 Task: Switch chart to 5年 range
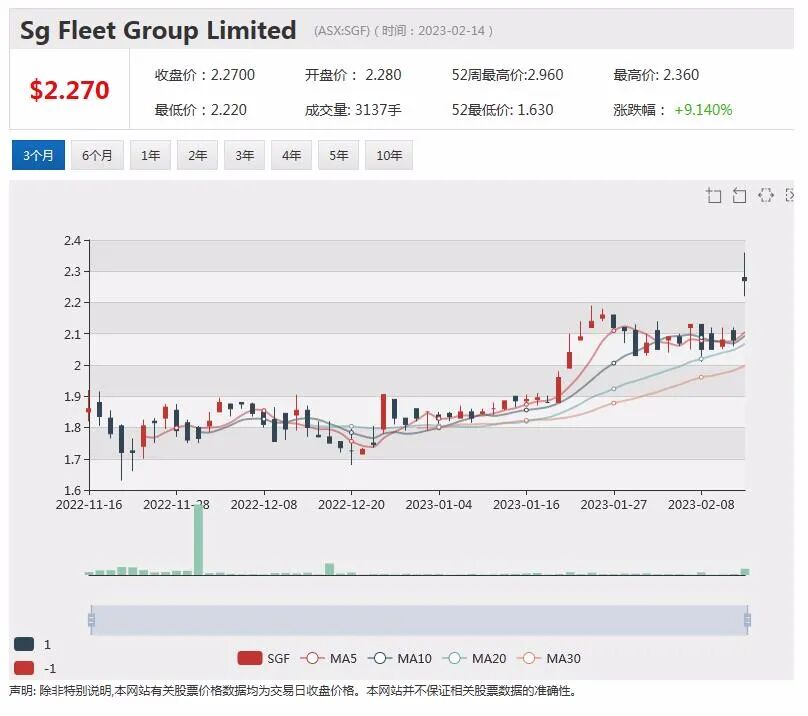(x=339, y=155)
